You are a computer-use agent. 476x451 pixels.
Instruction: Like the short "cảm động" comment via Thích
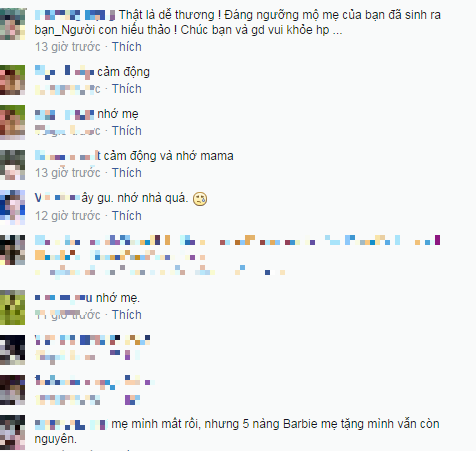(x=127, y=89)
